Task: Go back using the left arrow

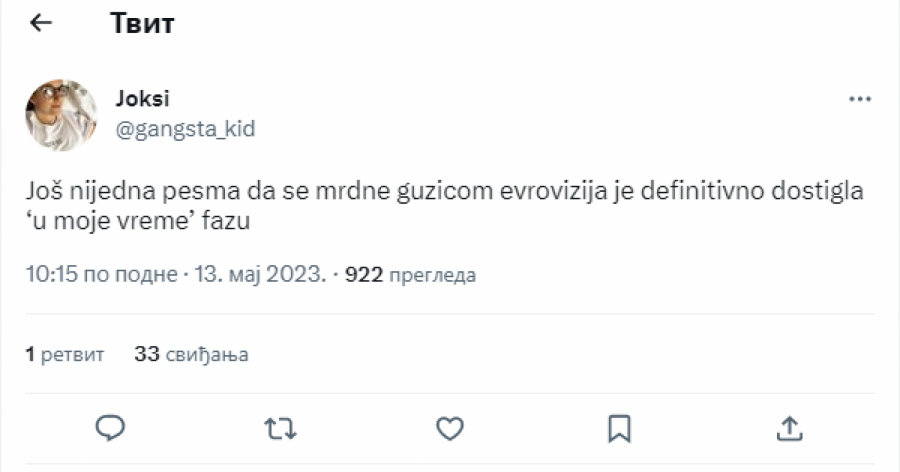Action: click(41, 24)
